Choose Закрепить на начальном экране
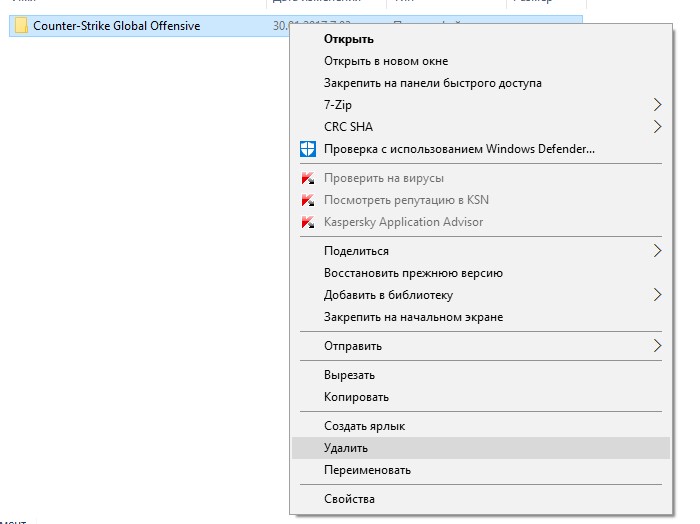 (413, 317)
